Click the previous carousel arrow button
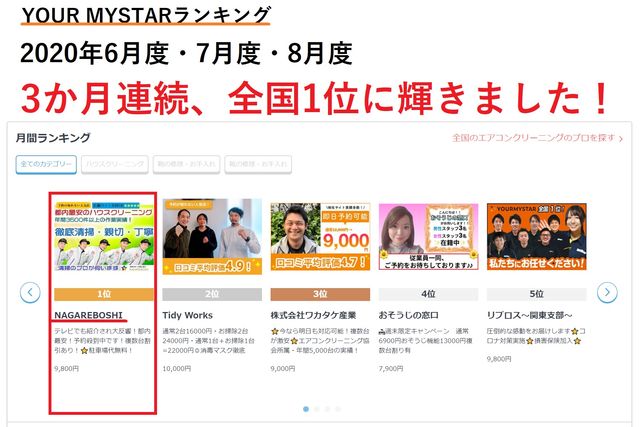 [x=30, y=292]
